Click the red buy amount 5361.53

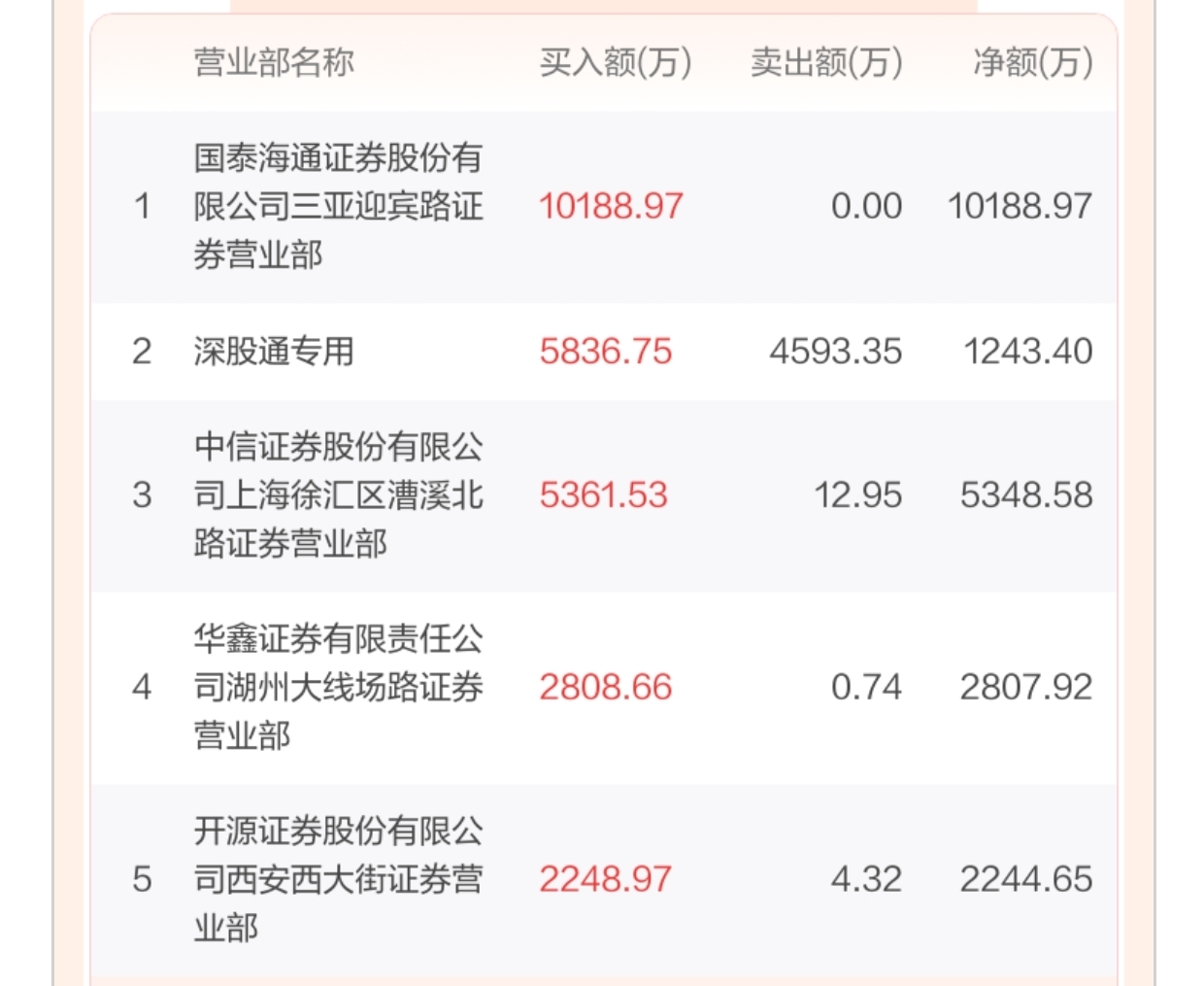(604, 495)
